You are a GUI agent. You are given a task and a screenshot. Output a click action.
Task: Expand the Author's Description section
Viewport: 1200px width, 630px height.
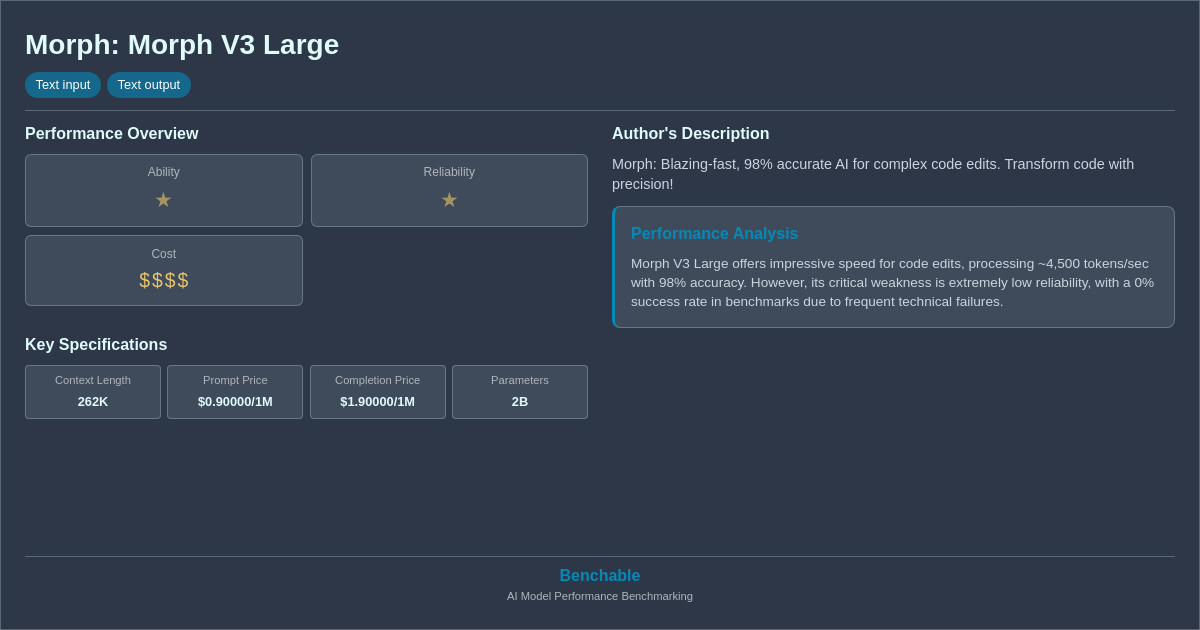coord(690,133)
